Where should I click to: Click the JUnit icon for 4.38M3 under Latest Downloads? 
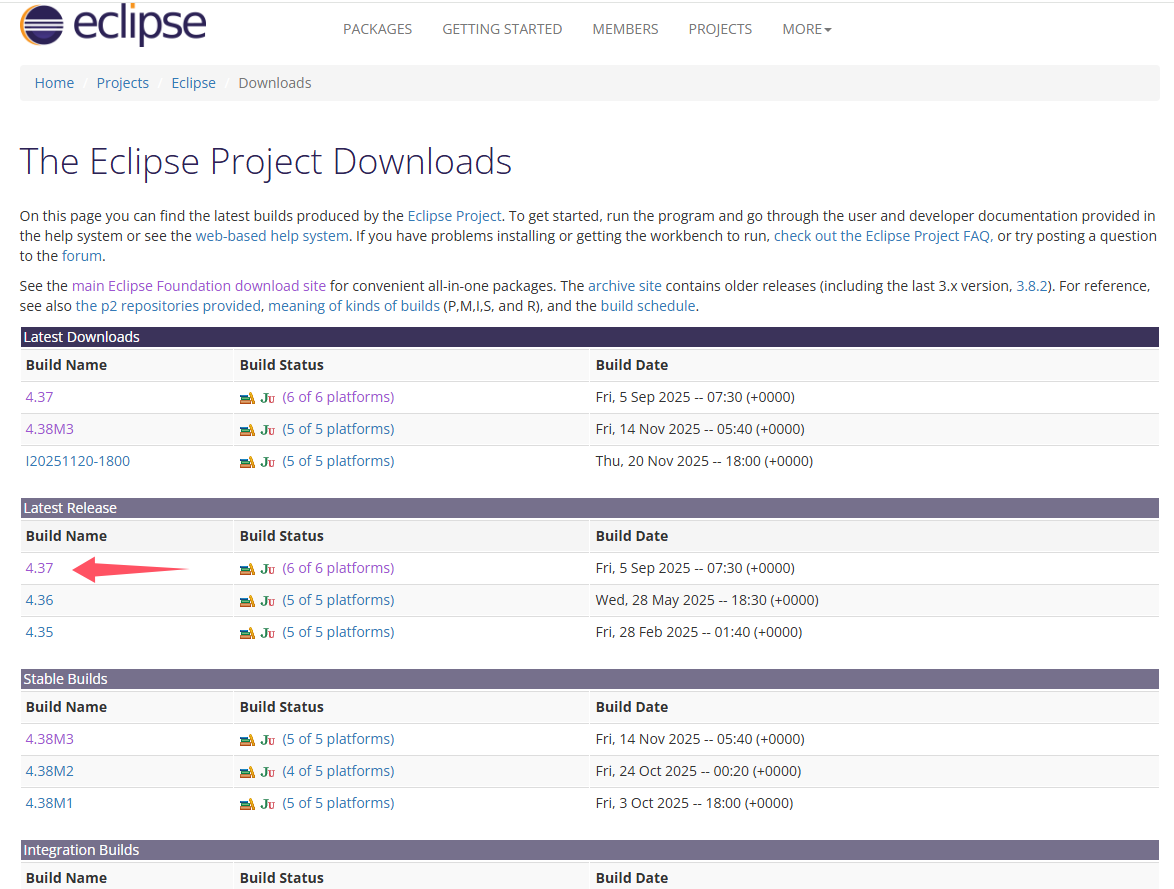[268, 431]
